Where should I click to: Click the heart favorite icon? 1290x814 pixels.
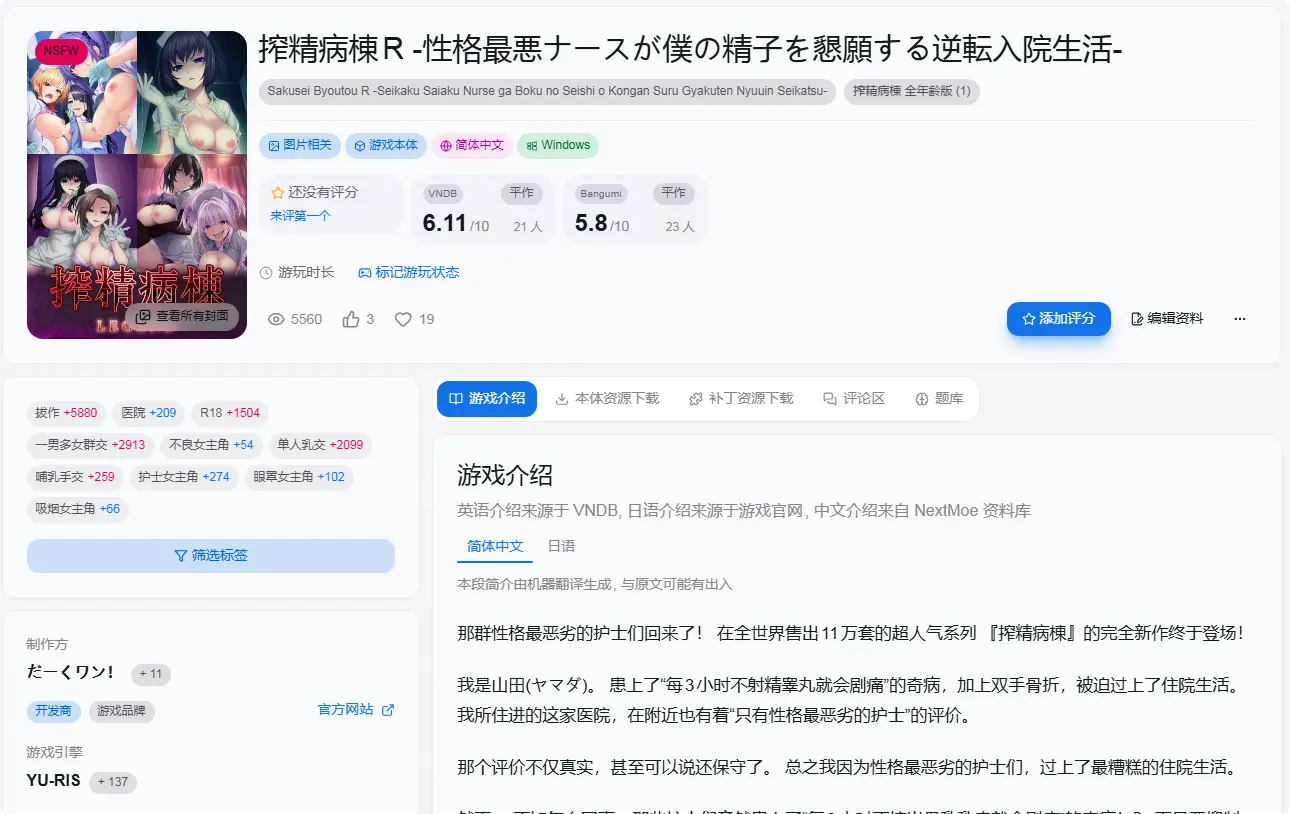tap(403, 319)
